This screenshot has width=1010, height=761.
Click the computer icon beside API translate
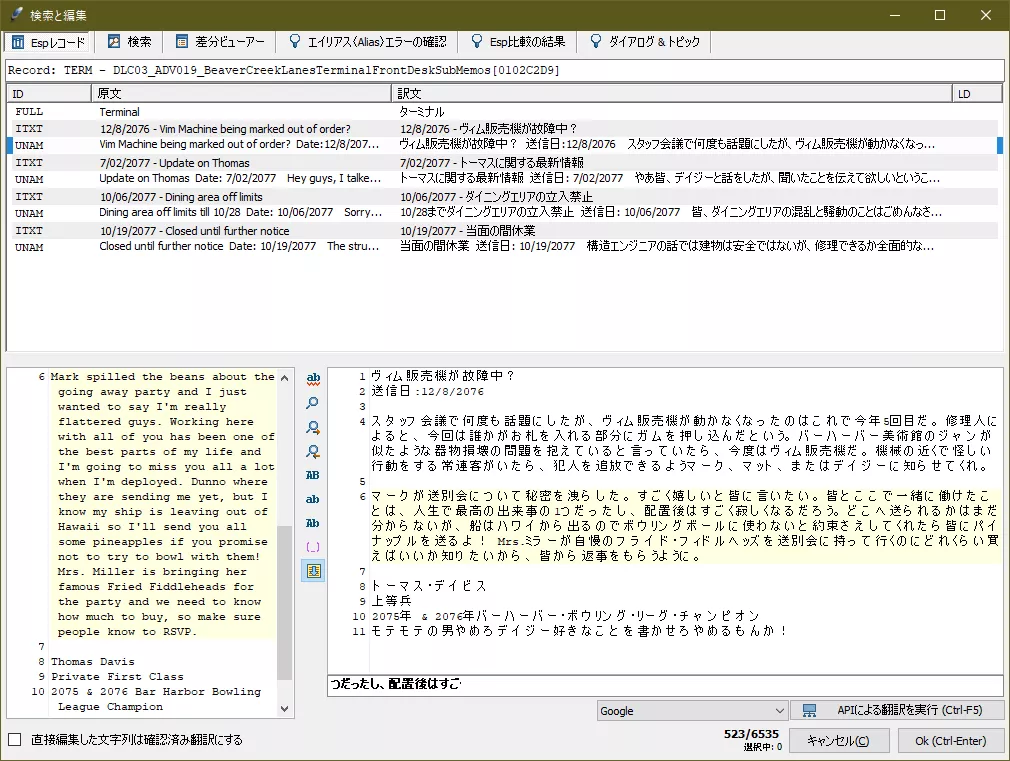point(810,711)
